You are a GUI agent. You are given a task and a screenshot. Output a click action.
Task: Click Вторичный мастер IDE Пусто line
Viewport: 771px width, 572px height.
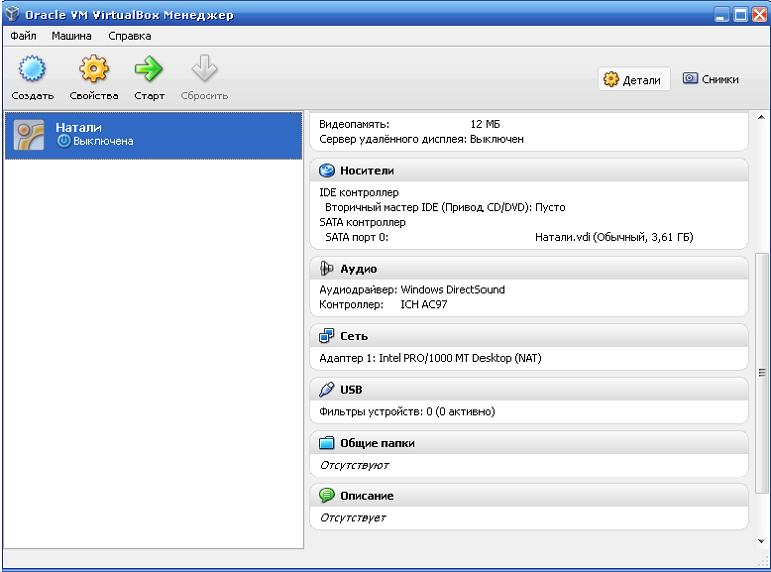pyautogui.click(x=445, y=207)
